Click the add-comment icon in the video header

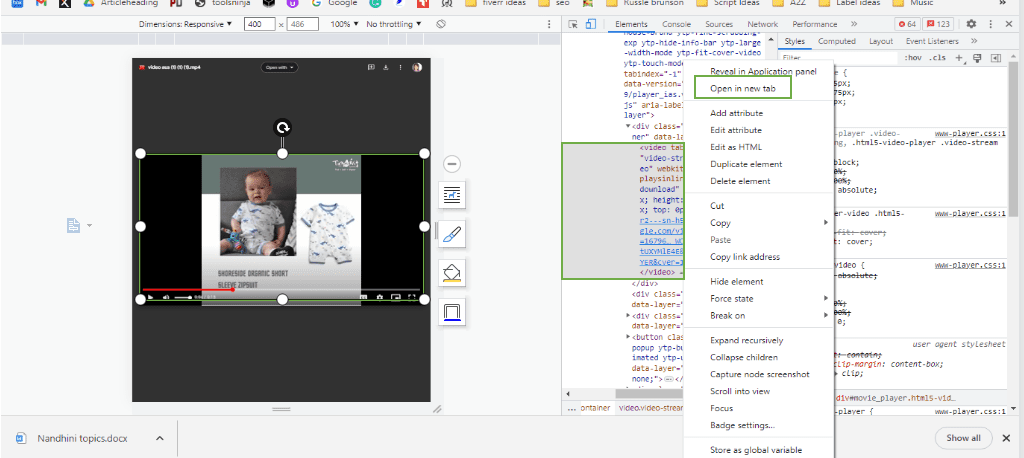tap(371, 67)
